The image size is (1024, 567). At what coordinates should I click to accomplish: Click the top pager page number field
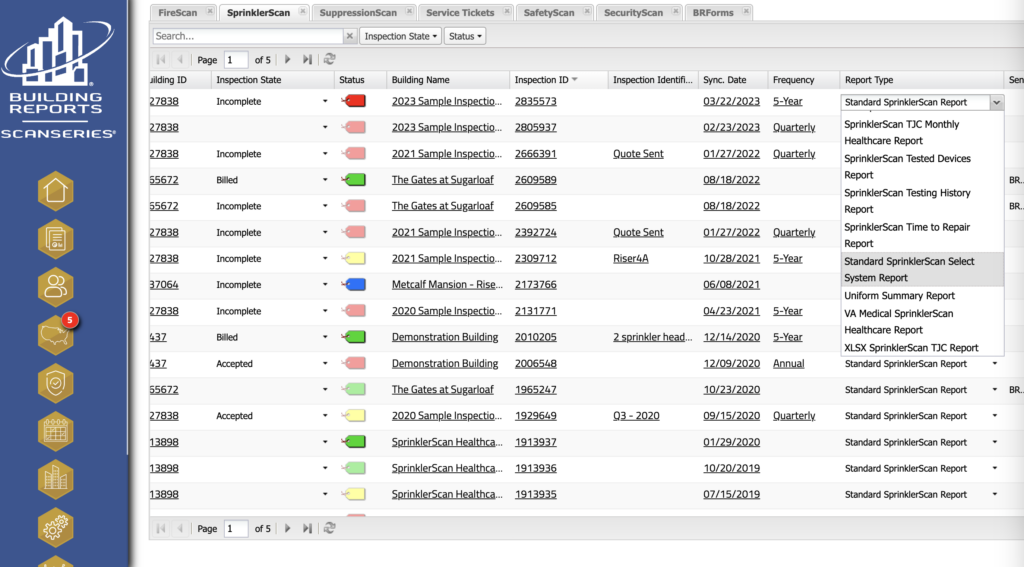pyautogui.click(x=236, y=59)
